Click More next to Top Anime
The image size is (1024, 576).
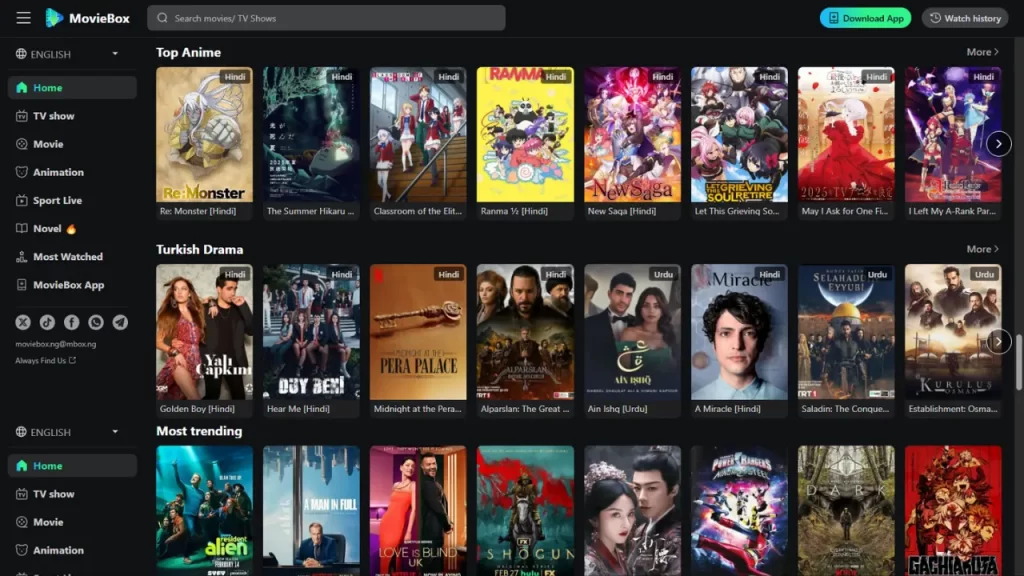pyautogui.click(x=983, y=52)
